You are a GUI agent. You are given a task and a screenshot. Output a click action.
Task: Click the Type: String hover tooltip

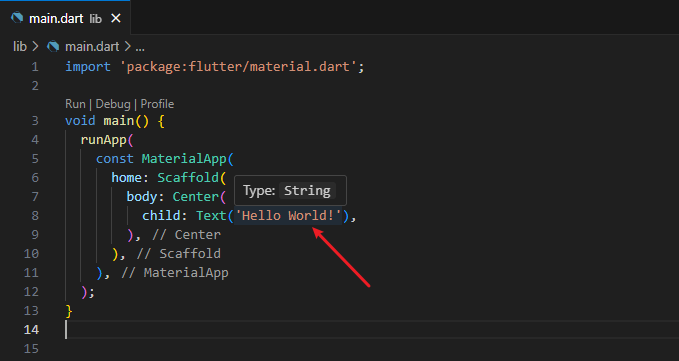click(x=290, y=190)
